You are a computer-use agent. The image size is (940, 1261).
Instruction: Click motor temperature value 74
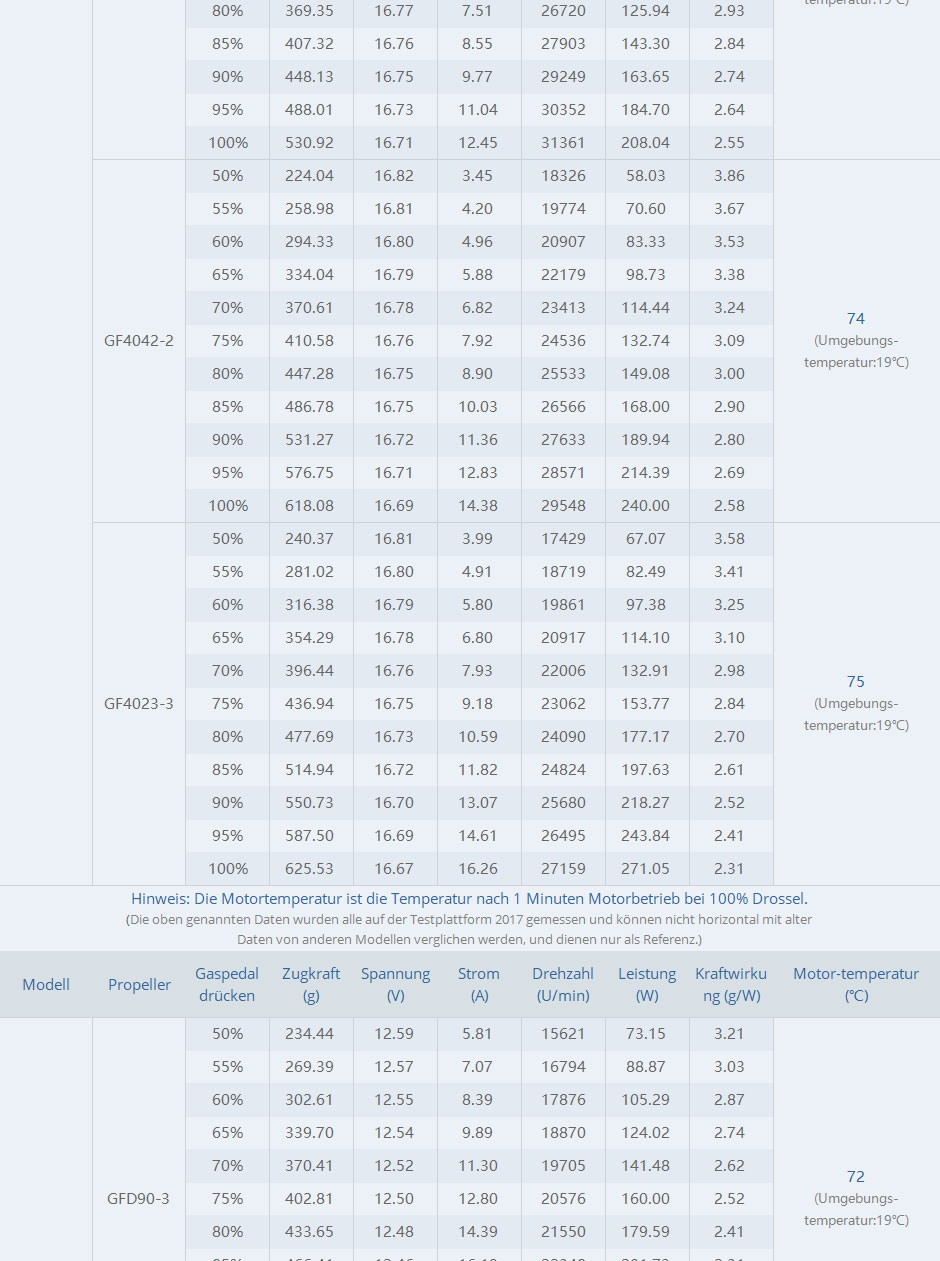coord(856,319)
